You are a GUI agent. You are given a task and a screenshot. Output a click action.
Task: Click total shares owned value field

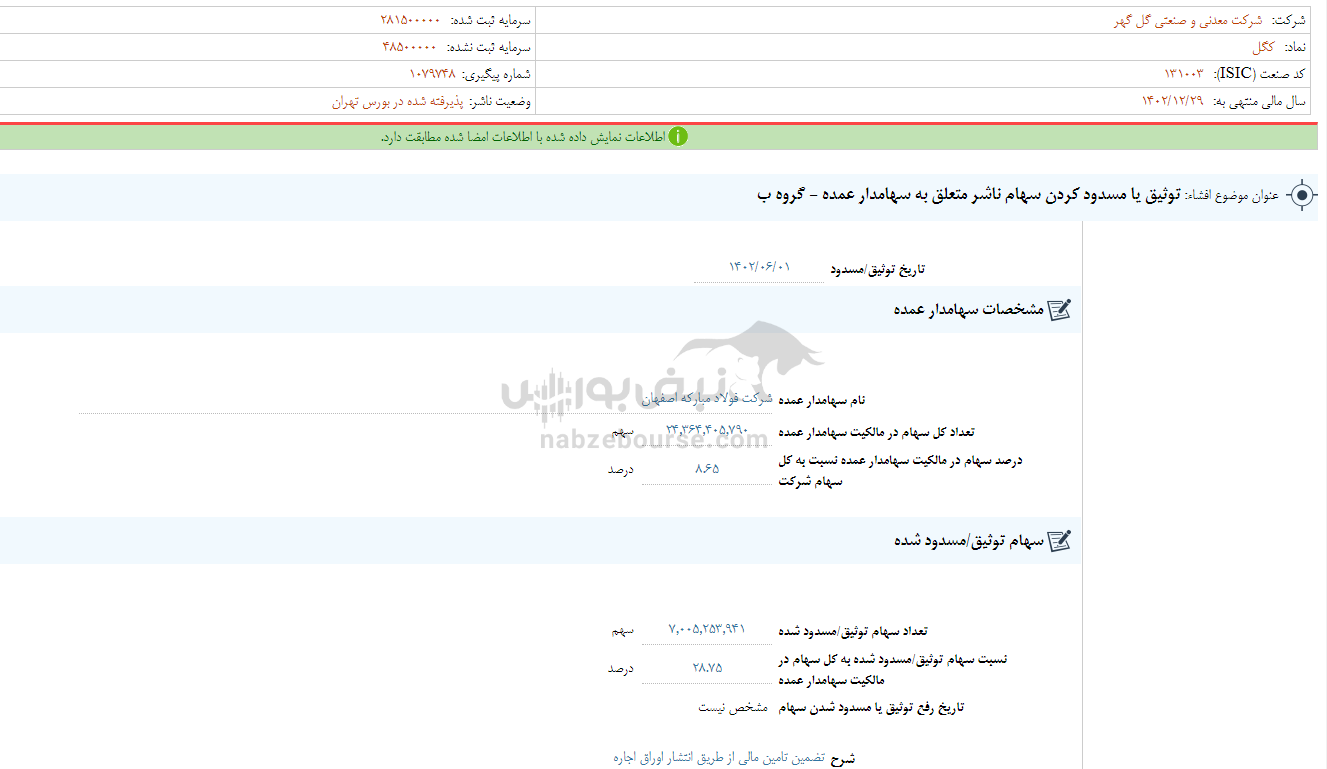[707, 431]
